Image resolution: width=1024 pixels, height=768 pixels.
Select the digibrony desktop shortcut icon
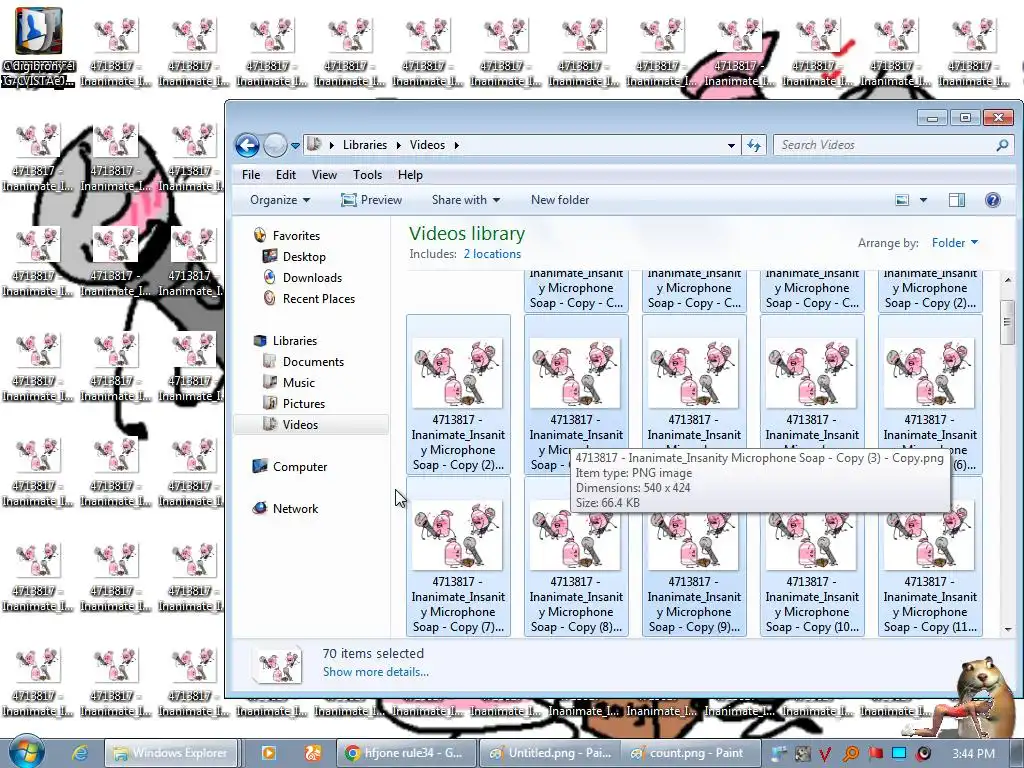pyautogui.click(x=39, y=48)
